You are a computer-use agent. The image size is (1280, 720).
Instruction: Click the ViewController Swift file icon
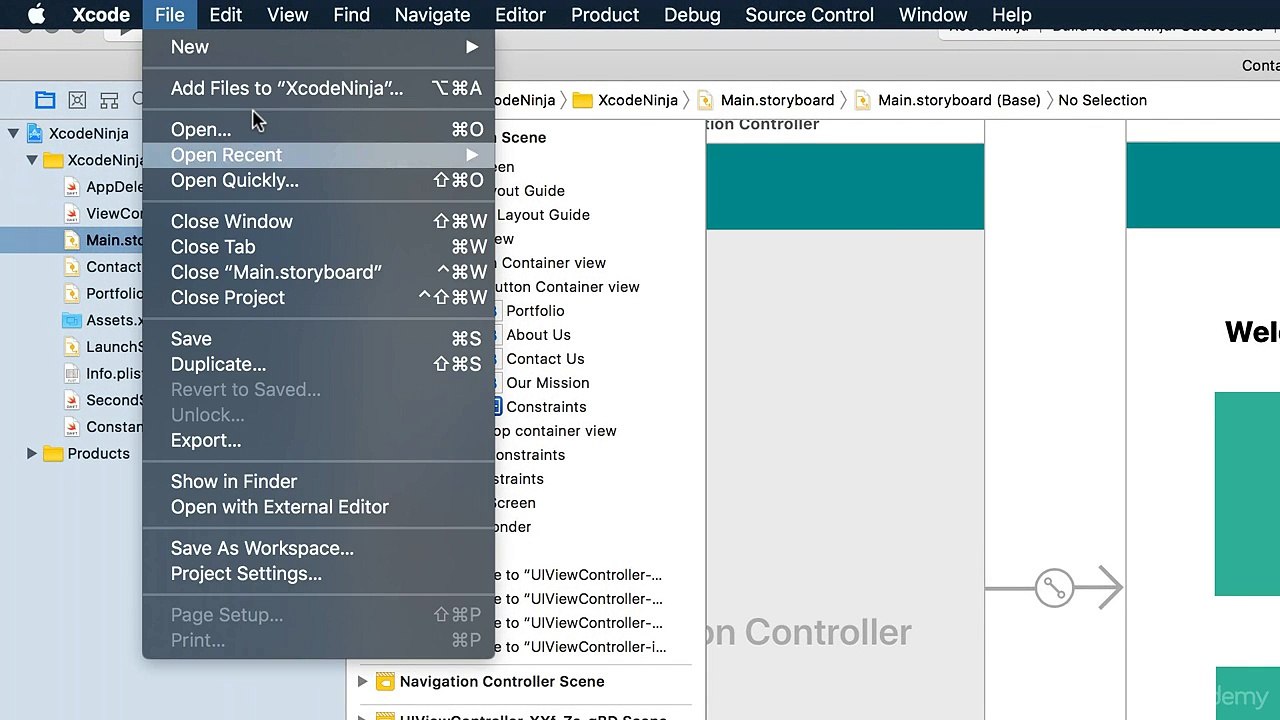tap(71, 213)
